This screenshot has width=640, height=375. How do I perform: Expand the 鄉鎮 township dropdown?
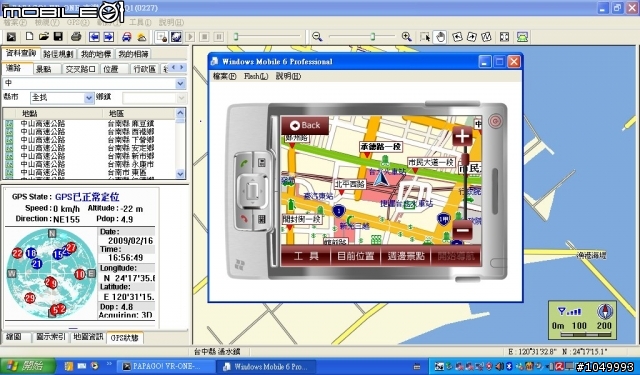coord(182,98)
